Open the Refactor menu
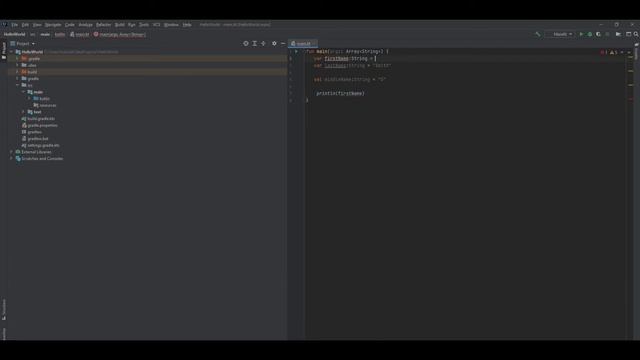This screenshot has width=640, height=360. click(104, 25)
